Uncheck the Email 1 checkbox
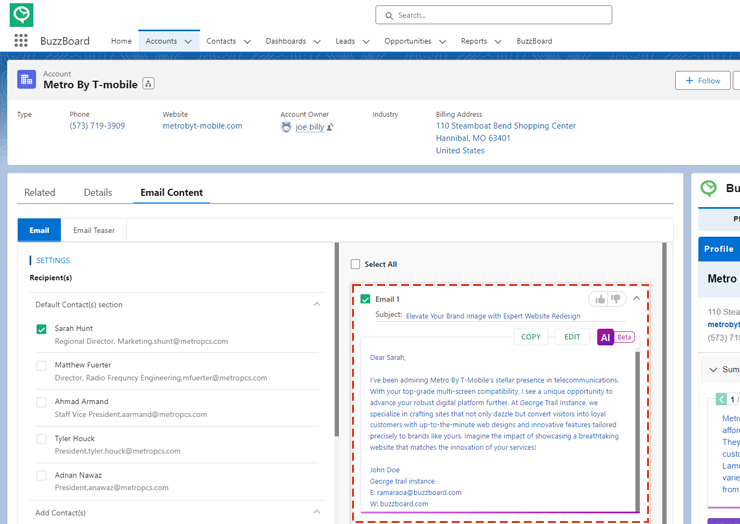Screen dimensions: 740x524 click(x=365, y=299)
